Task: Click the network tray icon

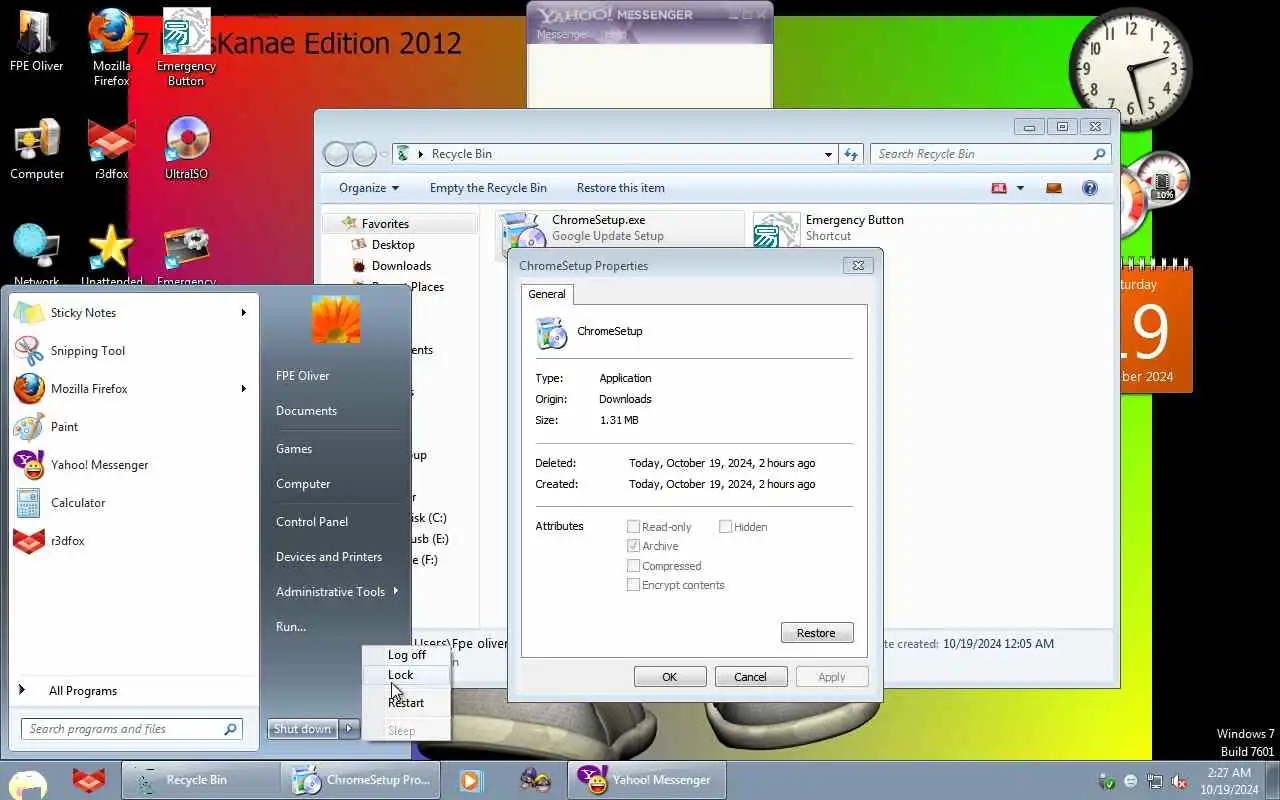Action: point(1155,781)
